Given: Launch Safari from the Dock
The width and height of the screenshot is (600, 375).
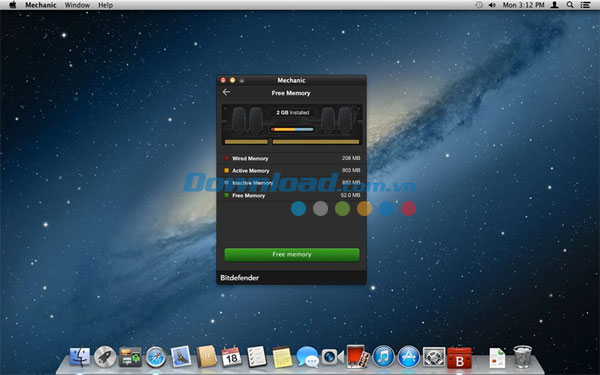Looking at the screenshot, I should 156,357.
